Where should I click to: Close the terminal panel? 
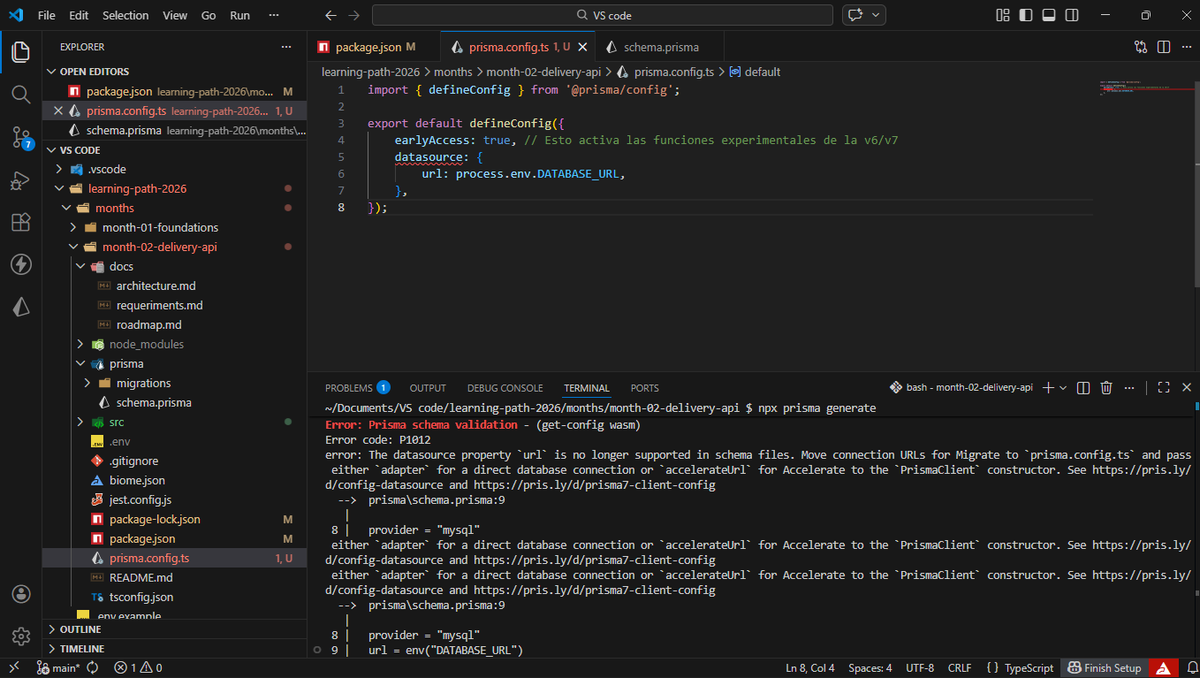pos(1186,387)
